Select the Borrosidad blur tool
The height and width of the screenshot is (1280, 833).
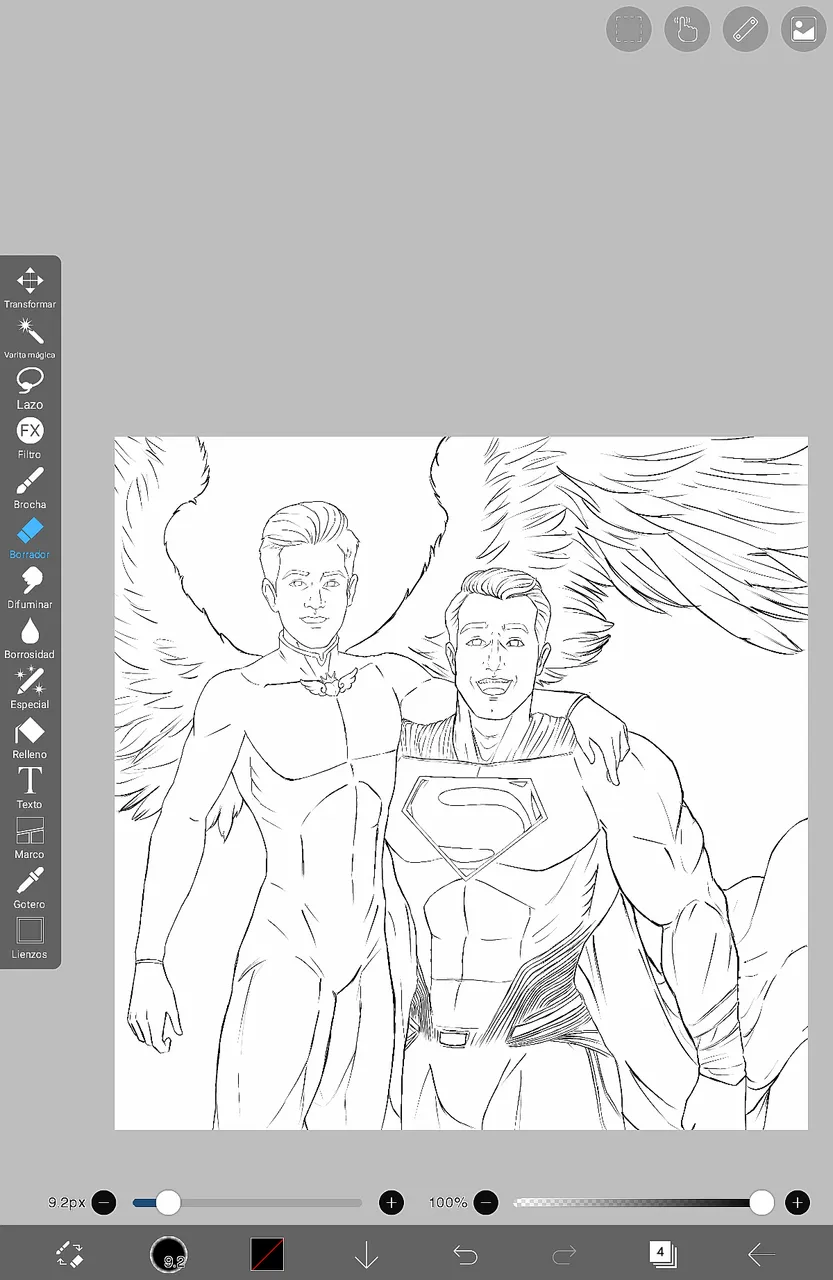30,637
